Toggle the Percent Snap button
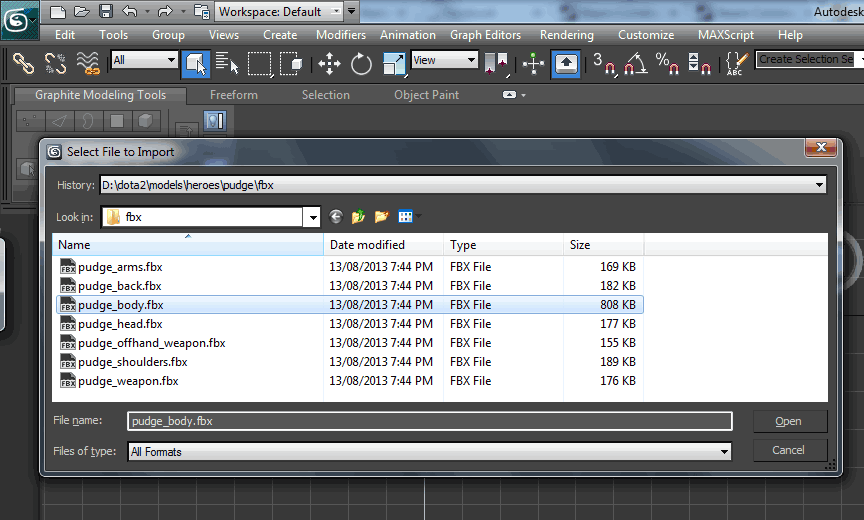The height and width of the screenshot is (520, 864). 667,64
